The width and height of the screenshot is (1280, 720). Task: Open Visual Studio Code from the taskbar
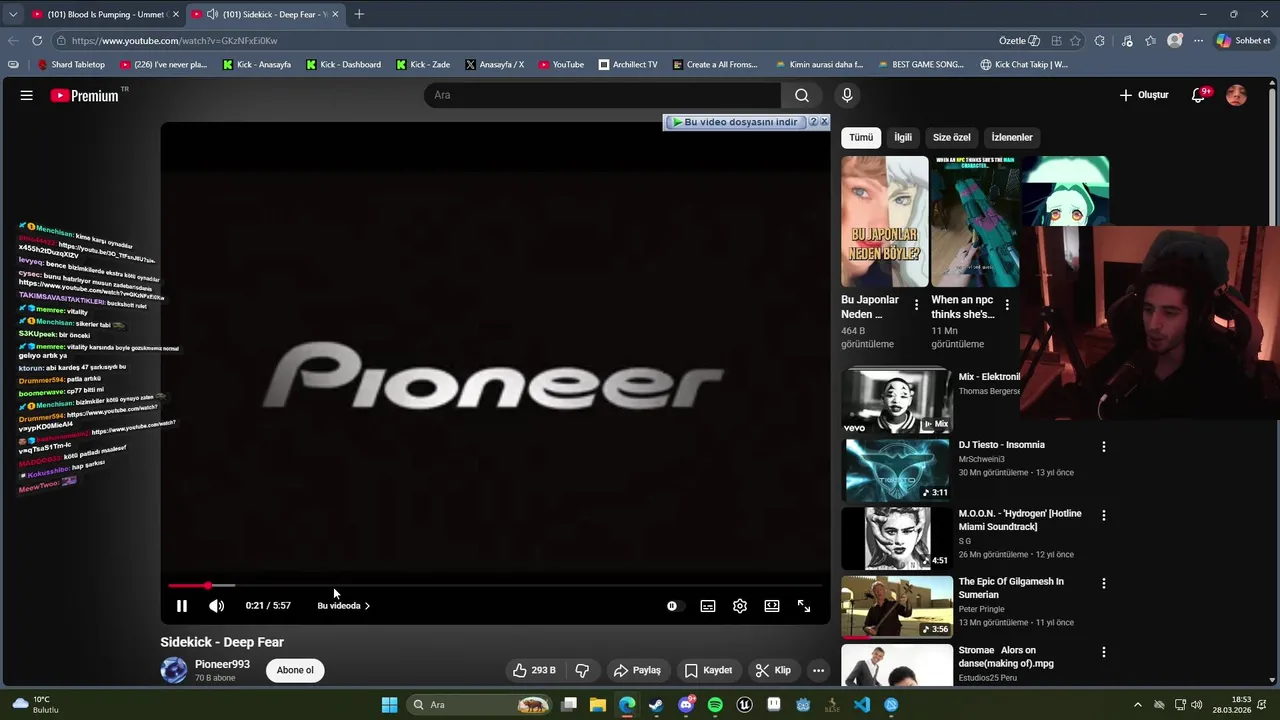coord(862,705)
